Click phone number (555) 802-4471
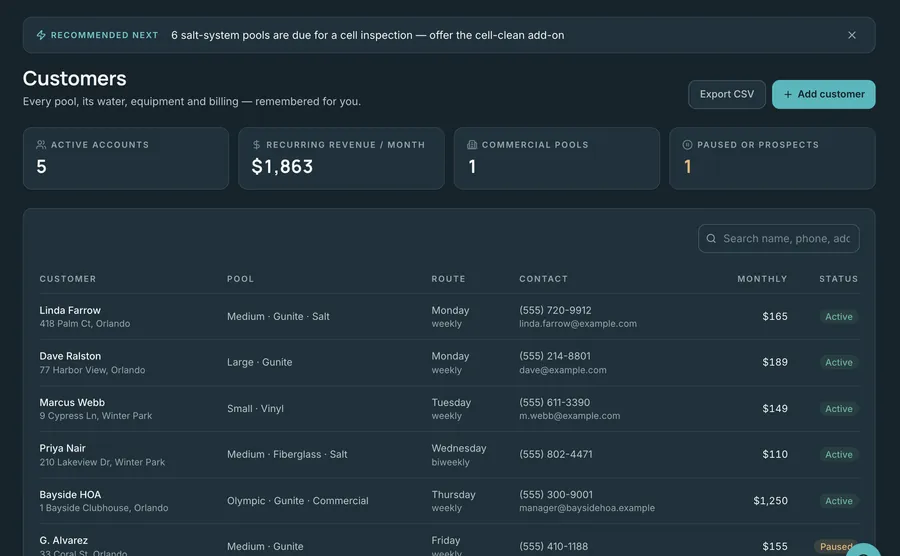 pyautogui.click(x=556, y=454)
